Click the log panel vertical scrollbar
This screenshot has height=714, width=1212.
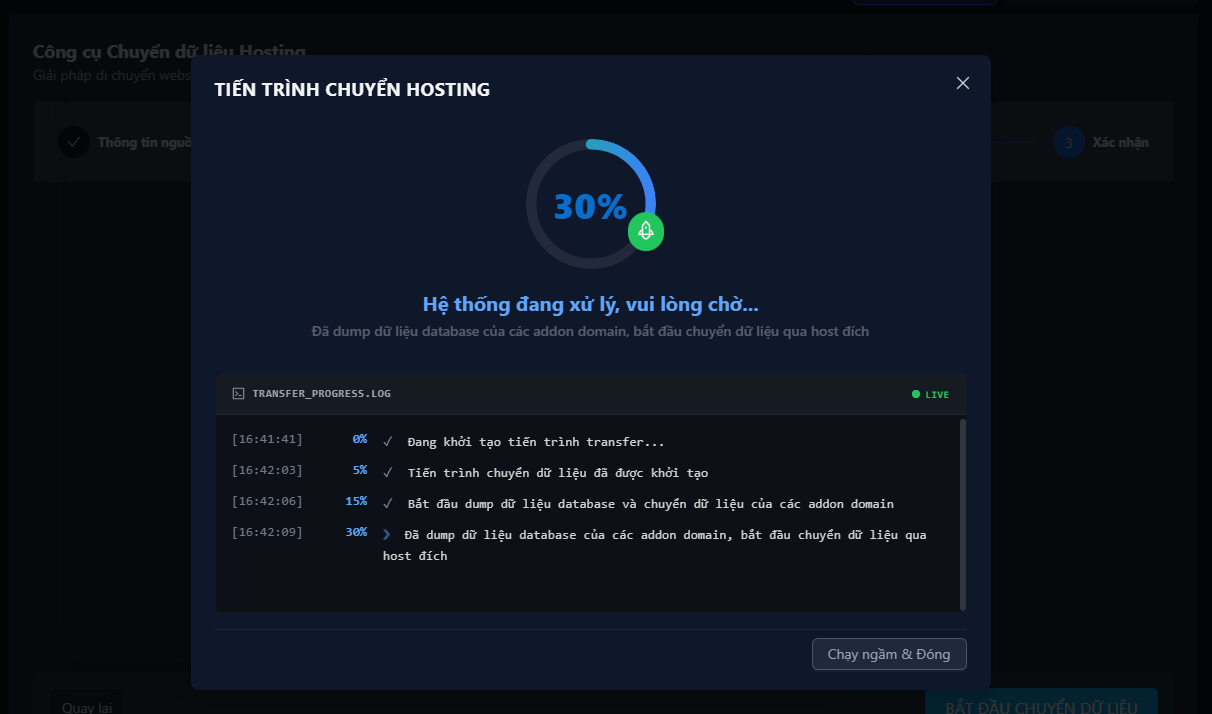pos(963,514)
